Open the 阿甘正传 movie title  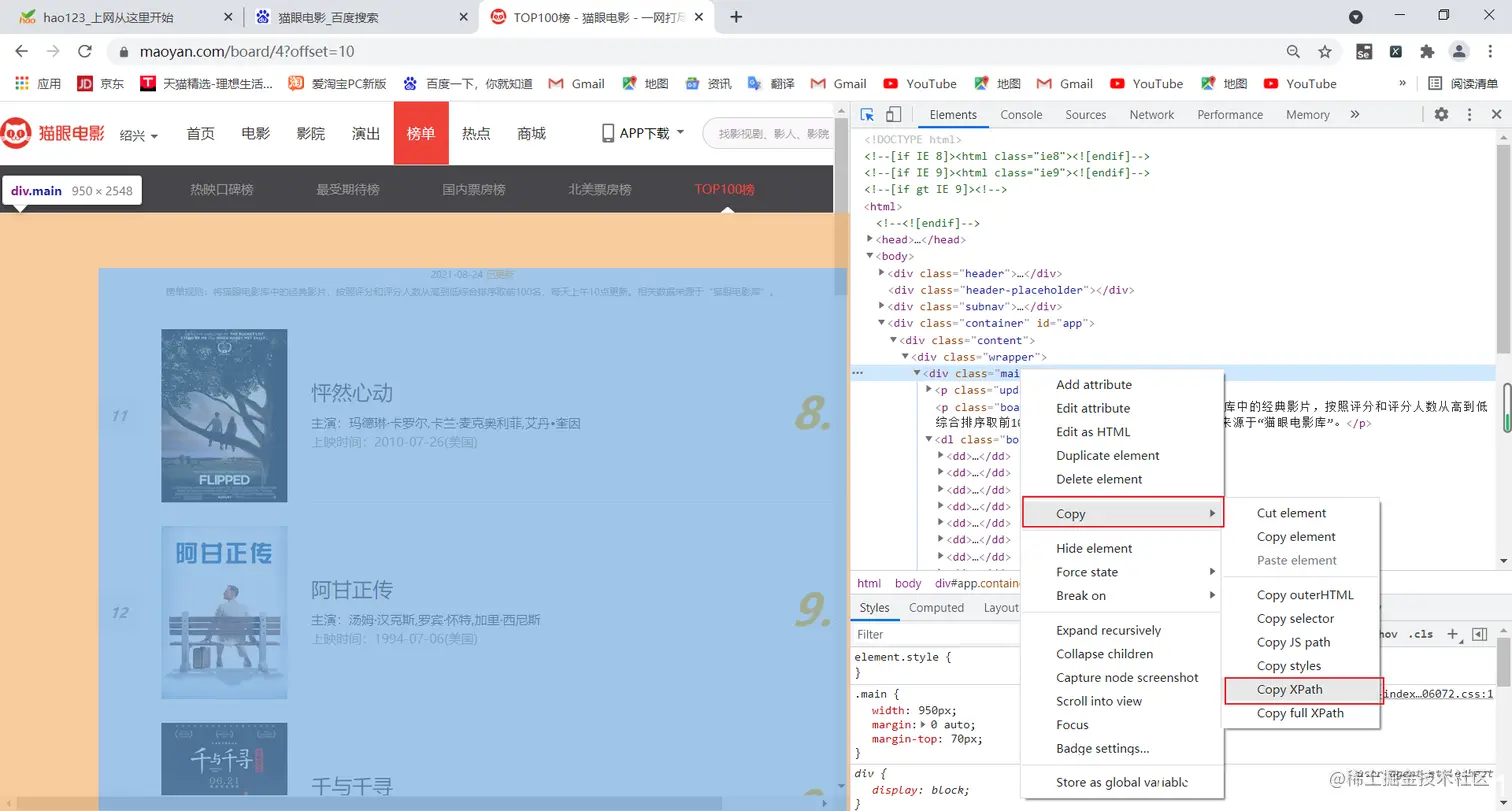point(352,590)
